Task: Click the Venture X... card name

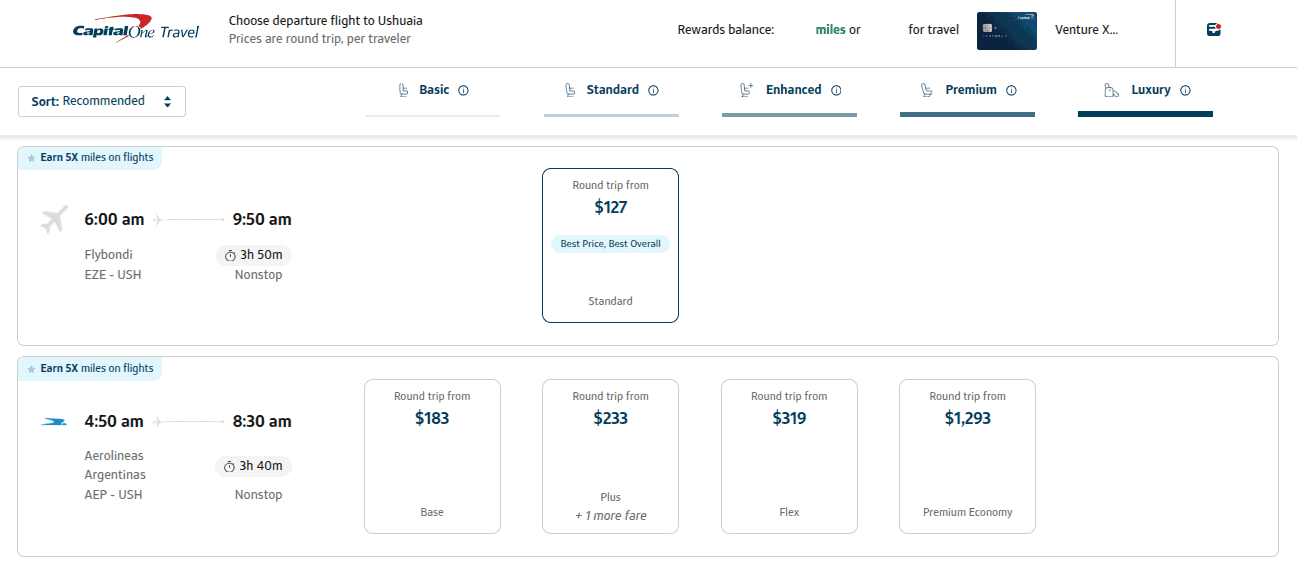Action: [1086, 30]
